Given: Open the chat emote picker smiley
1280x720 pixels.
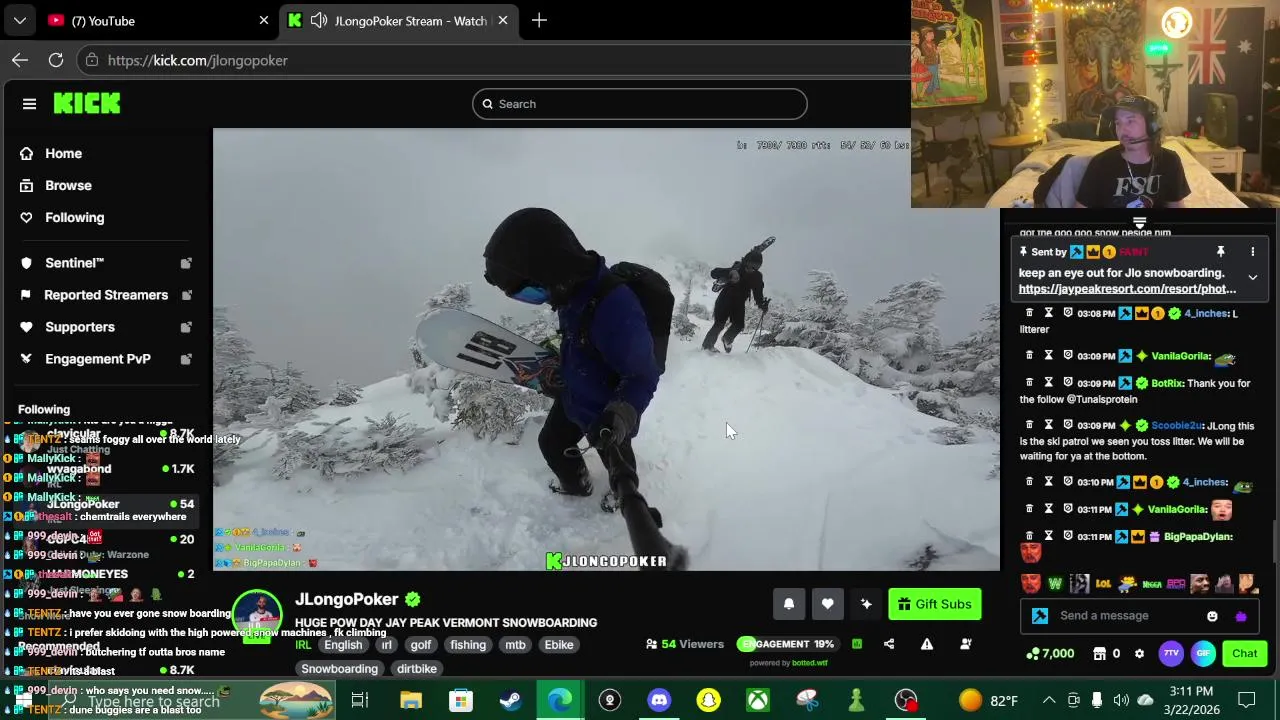Looking at the screenshot, I should tap(1212, 616).
